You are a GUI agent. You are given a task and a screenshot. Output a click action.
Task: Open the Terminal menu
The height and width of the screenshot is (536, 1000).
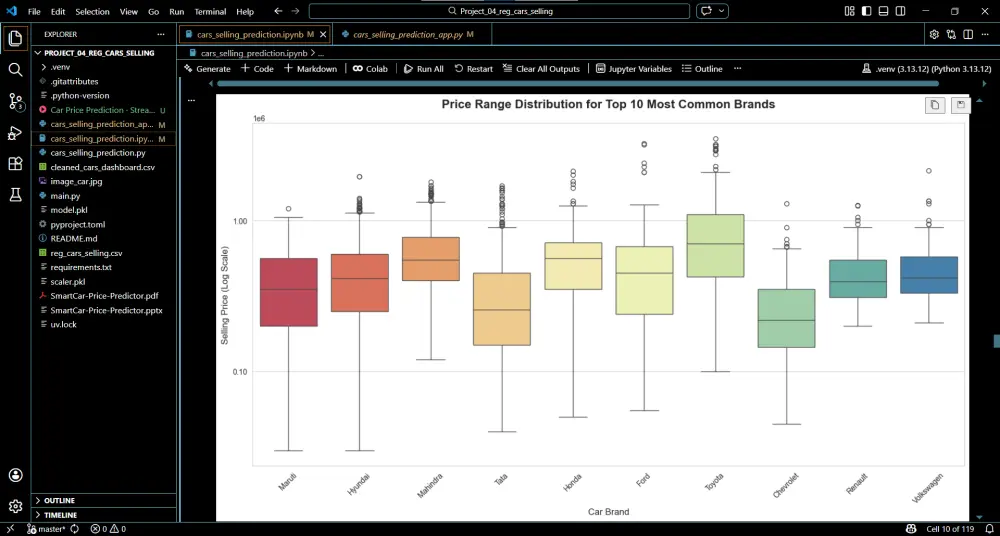[x=210, y=11]
